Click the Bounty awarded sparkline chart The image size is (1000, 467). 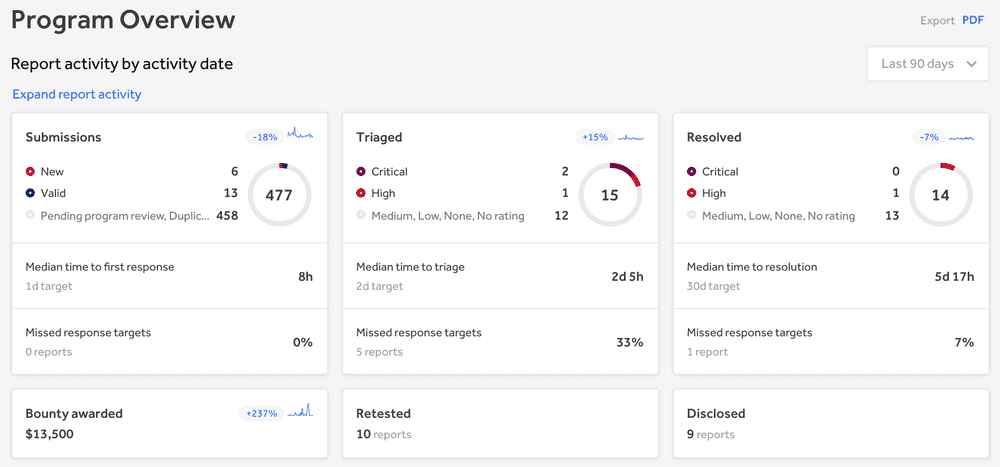click(300, 411)
